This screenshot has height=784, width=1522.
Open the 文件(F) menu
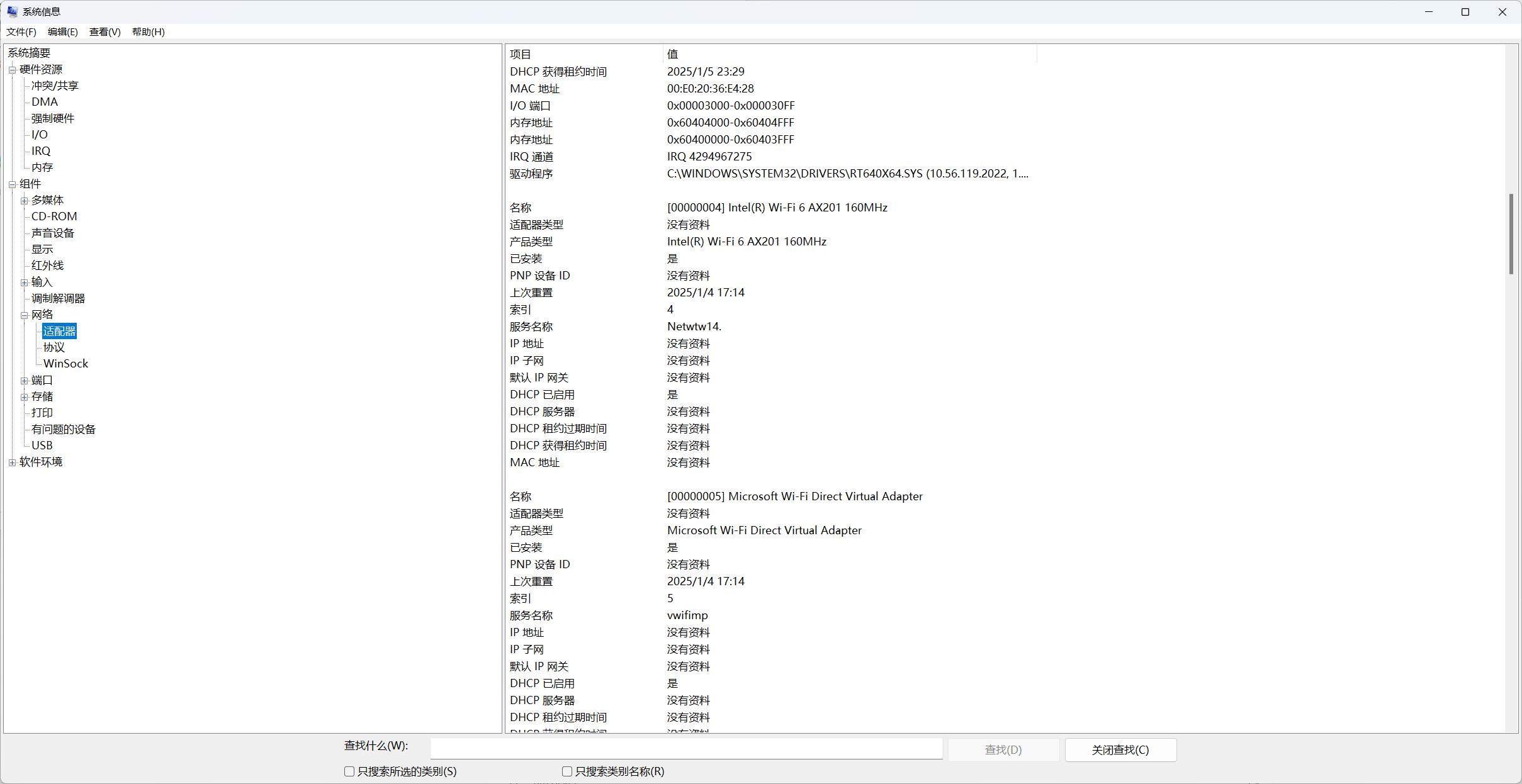pos(21,32)
